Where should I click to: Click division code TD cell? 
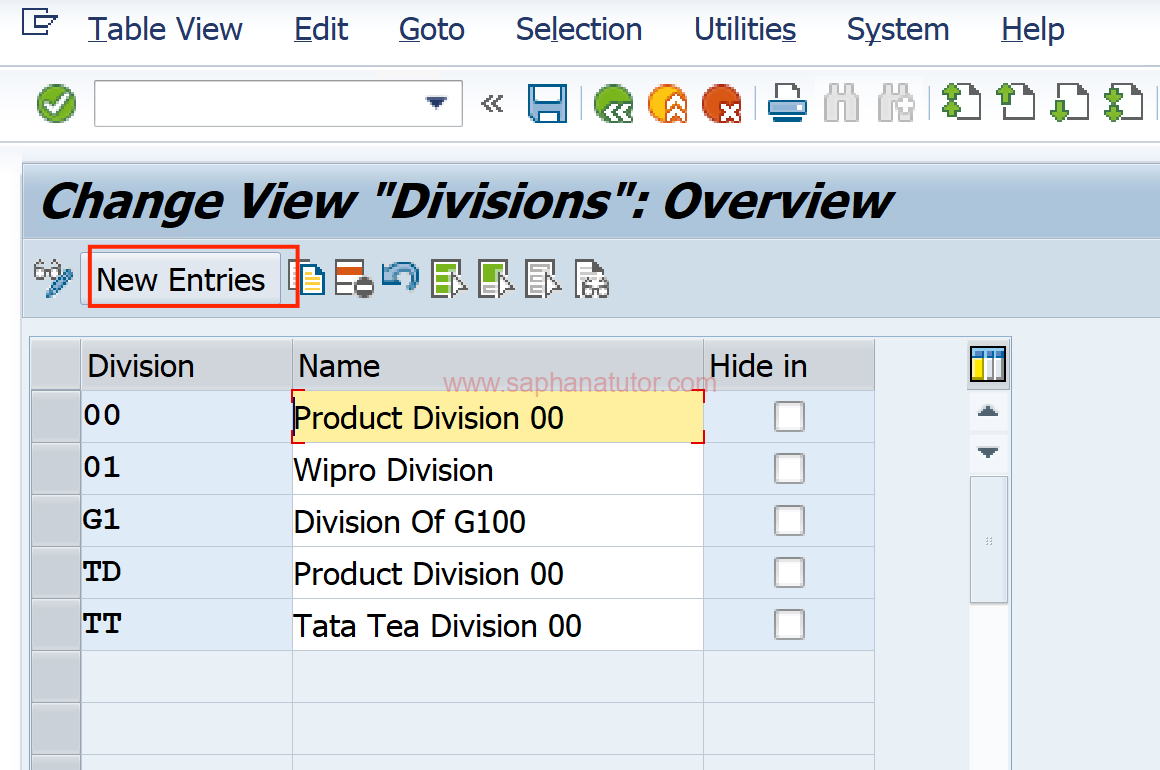186,573
